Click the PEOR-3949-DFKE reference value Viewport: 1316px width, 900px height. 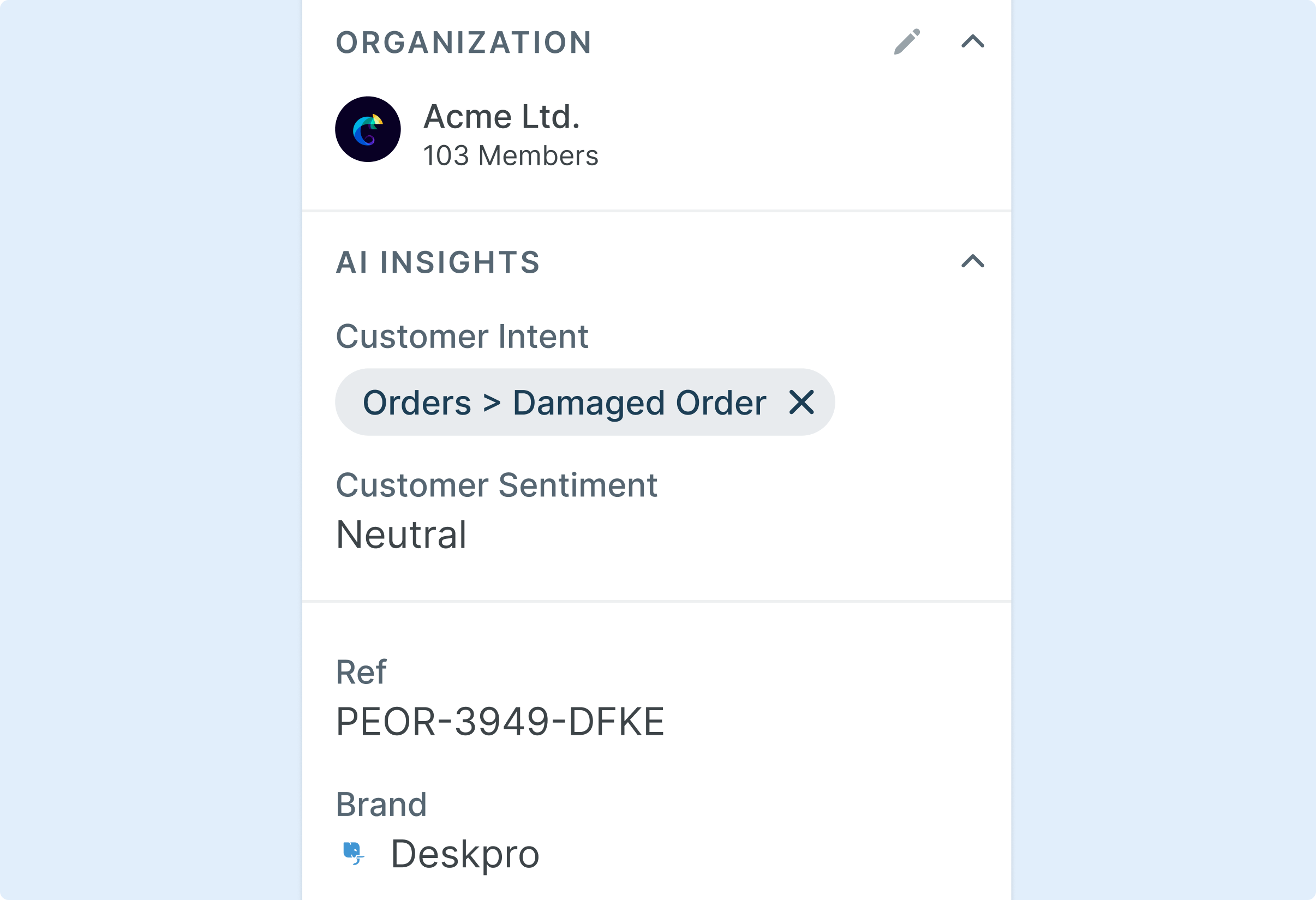coord(499,722)
